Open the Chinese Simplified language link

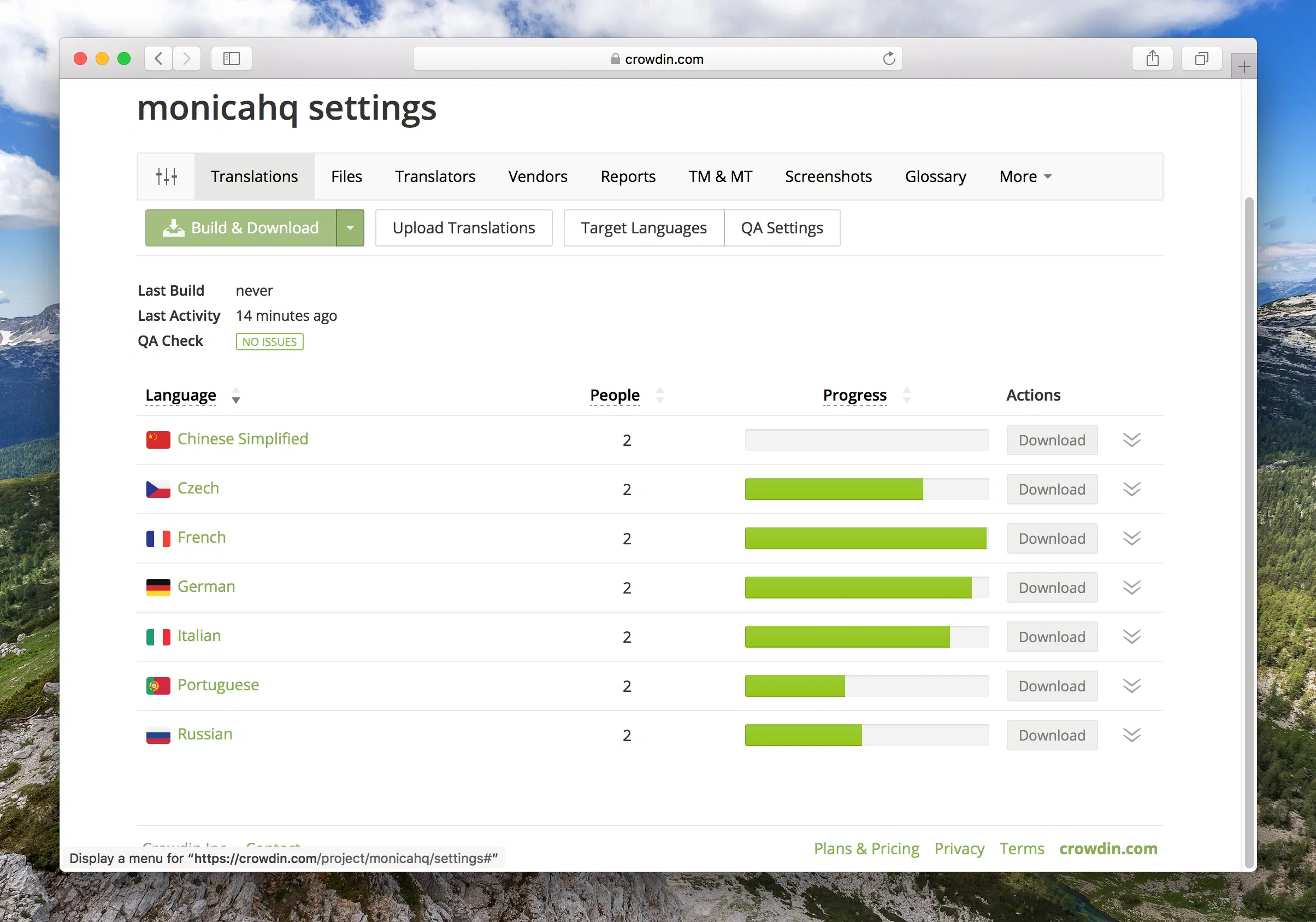[243, 439]
